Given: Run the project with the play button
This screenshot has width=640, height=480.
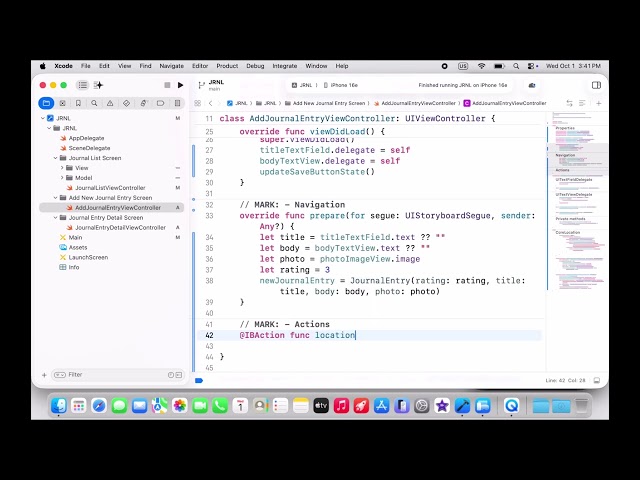Looking at the screenshot, I should pos(180,85).
